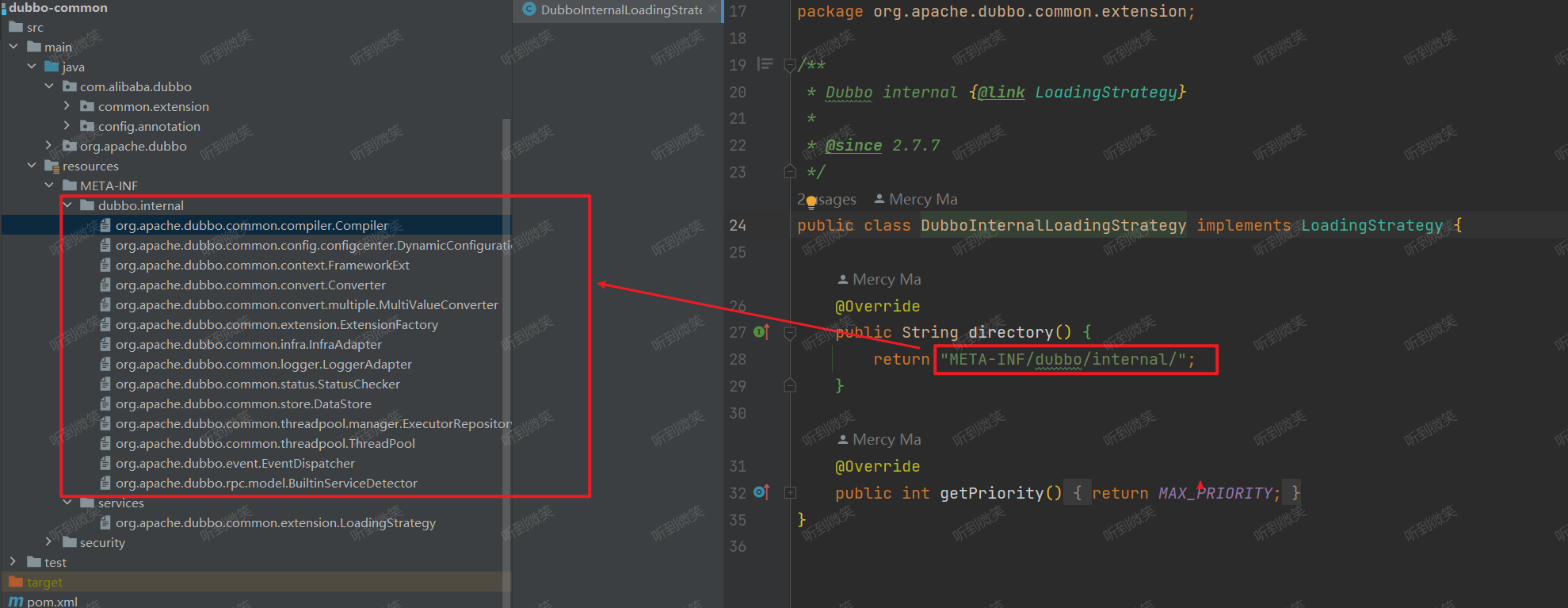Click the Javadoc fold end marker at line 23
The image size is (1568, 608).
[790, 171]
